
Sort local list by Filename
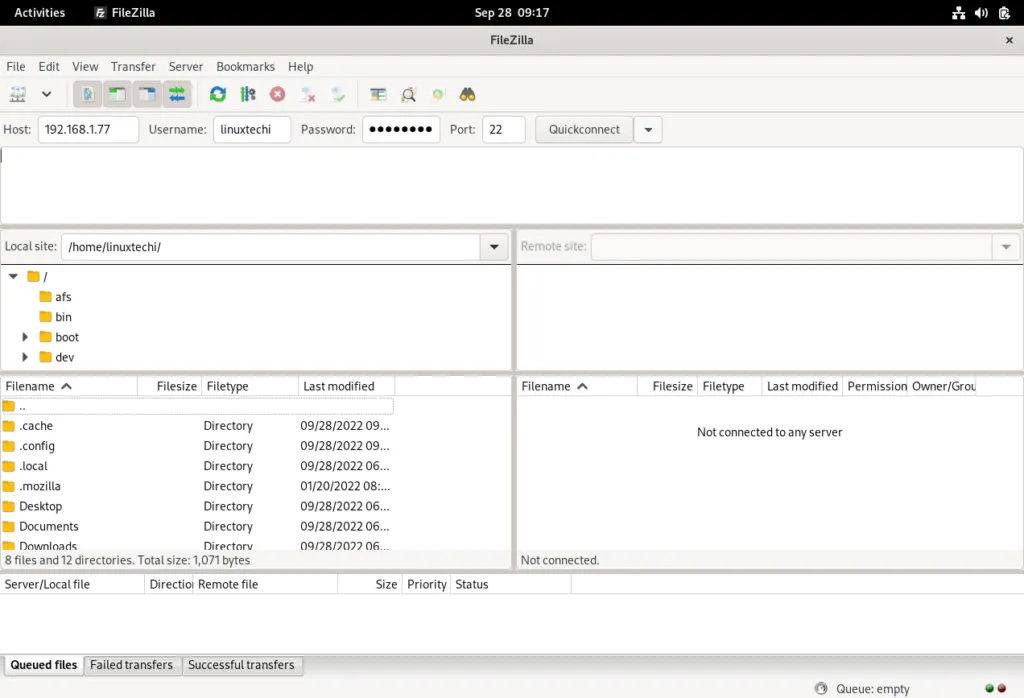coord(69,386)
